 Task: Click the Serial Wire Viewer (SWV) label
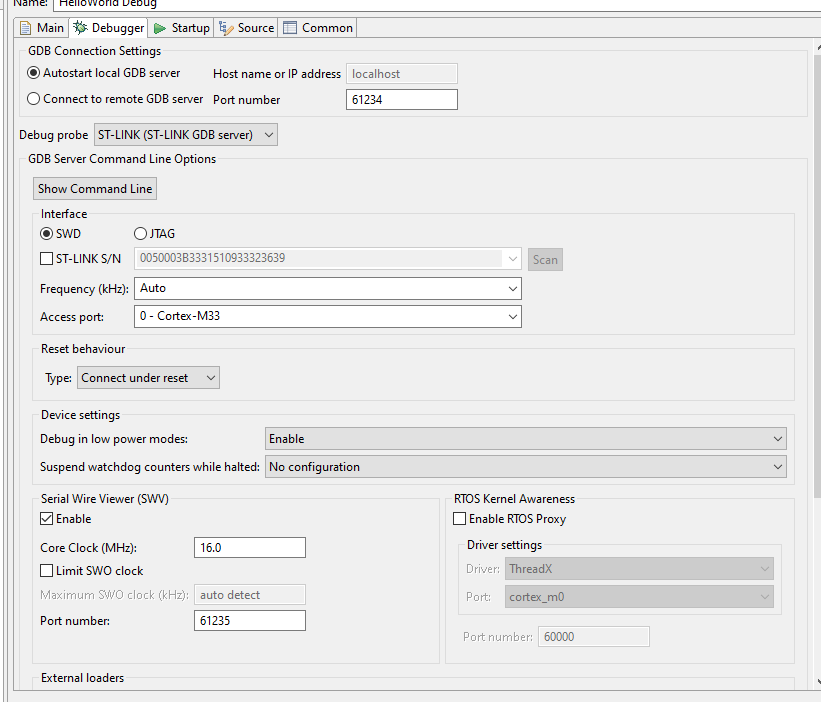[x=105, y=499]
